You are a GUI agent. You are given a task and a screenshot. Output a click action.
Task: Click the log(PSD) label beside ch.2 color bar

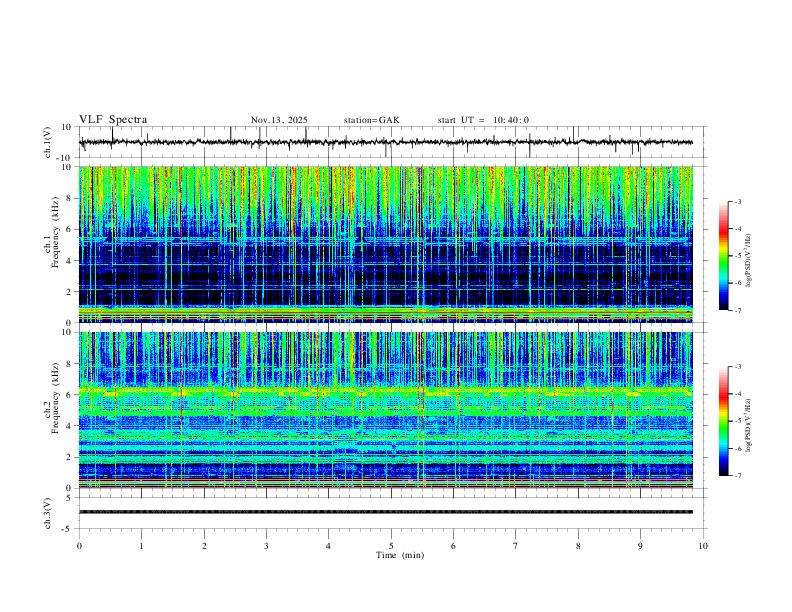(749, 425)
